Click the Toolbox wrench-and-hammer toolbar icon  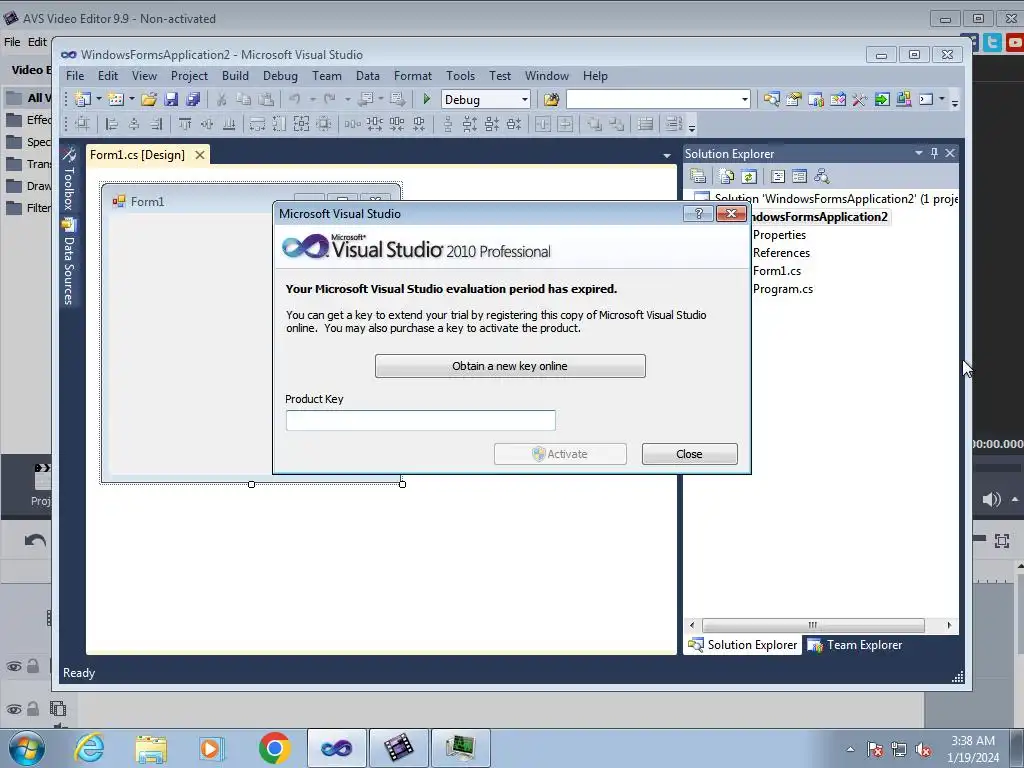point(859,99)
